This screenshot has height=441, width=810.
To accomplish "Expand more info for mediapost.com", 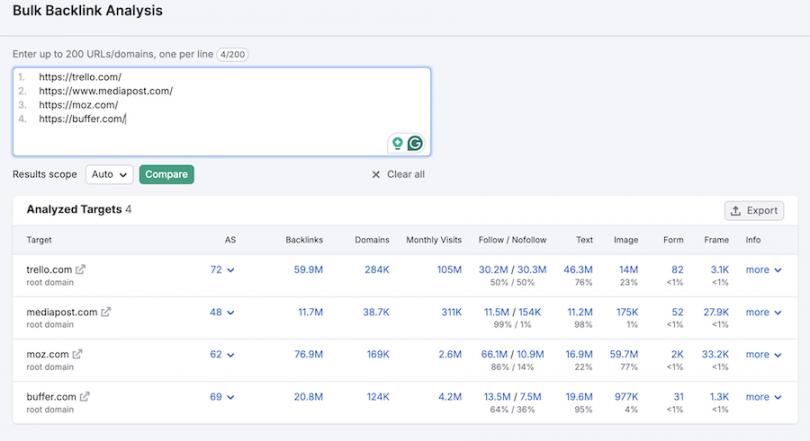I will [x=764, y=312].
